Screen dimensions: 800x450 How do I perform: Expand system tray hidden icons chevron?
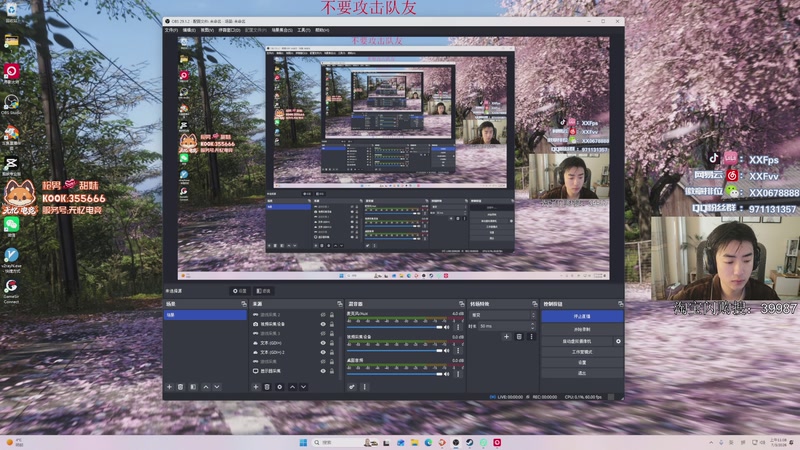pos(711,442)
